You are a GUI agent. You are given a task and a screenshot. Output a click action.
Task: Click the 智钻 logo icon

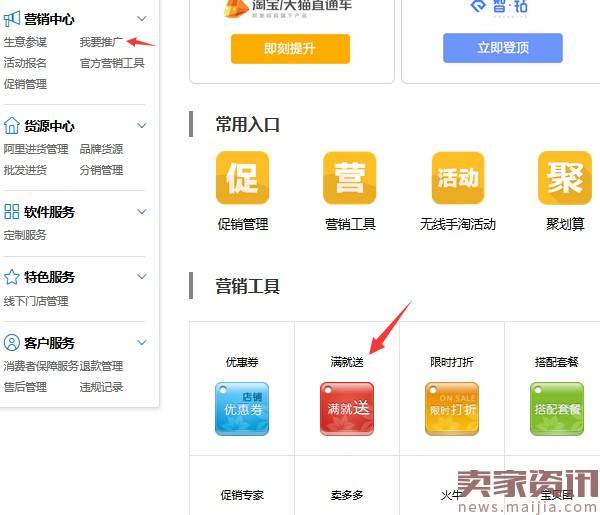click(478, 5)
